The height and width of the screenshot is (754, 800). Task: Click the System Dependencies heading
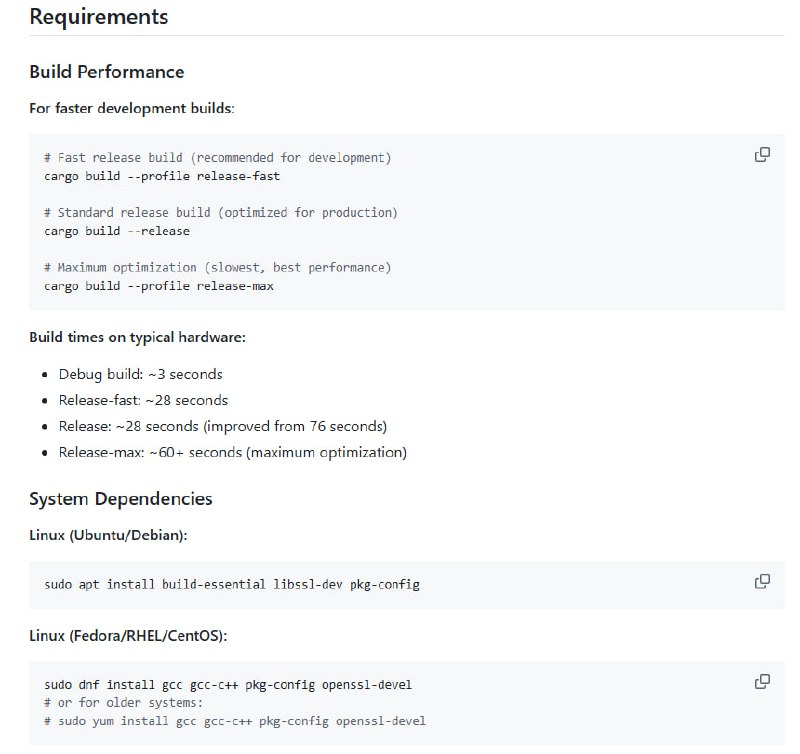pos(120,498)
